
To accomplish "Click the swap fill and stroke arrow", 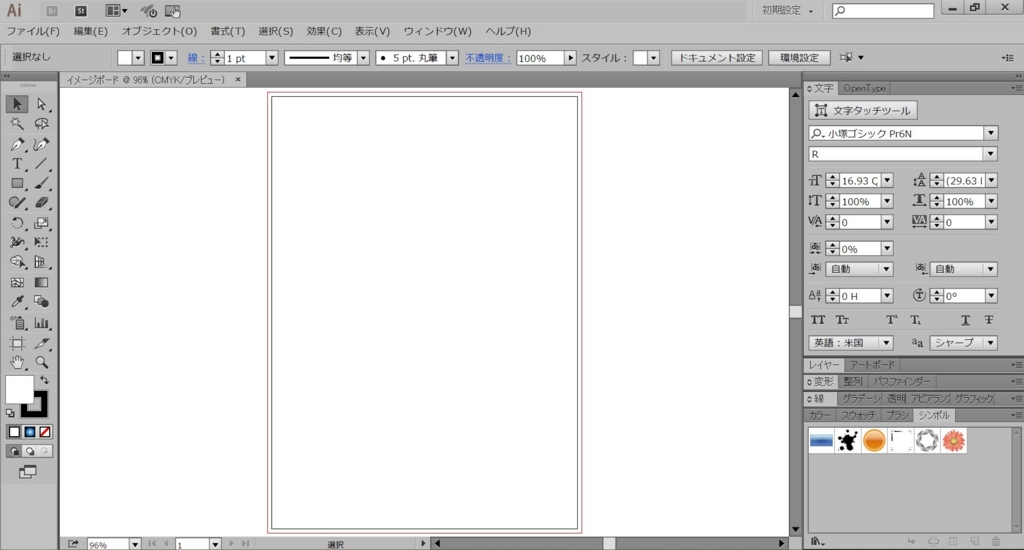I will [44, 380].
